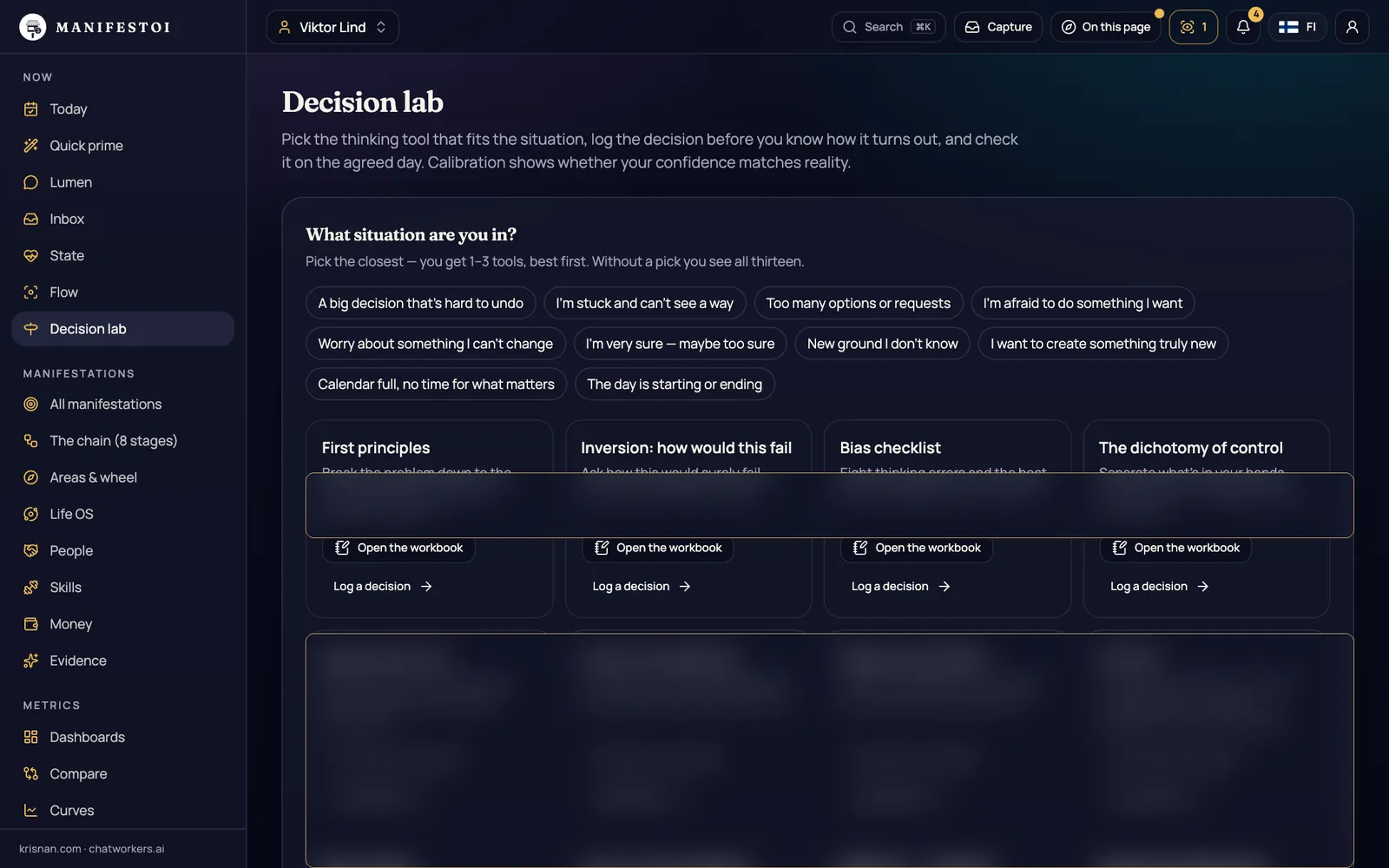Screen dimensions: 1389x868
Task: Open the On this page menu
Action: (x=1106, y=27)
